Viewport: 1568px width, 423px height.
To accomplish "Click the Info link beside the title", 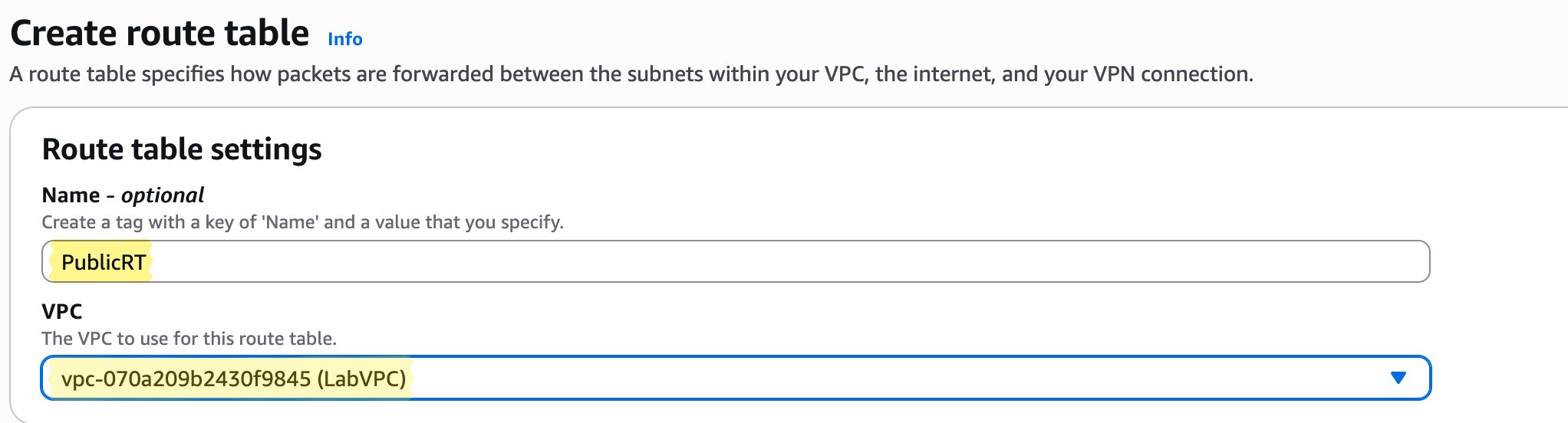I will click(344, 39).
